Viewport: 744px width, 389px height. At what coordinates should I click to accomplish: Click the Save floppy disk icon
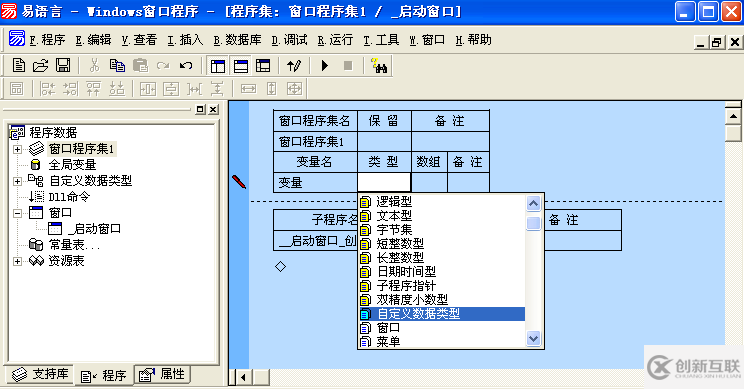click(63, 65)
